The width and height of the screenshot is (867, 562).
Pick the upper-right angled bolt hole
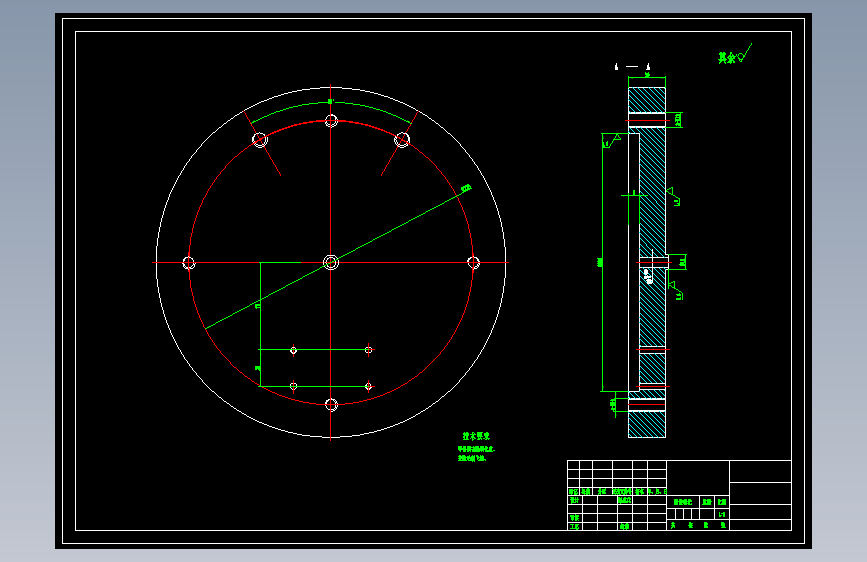pyautogui.click(x=402, y=139)
